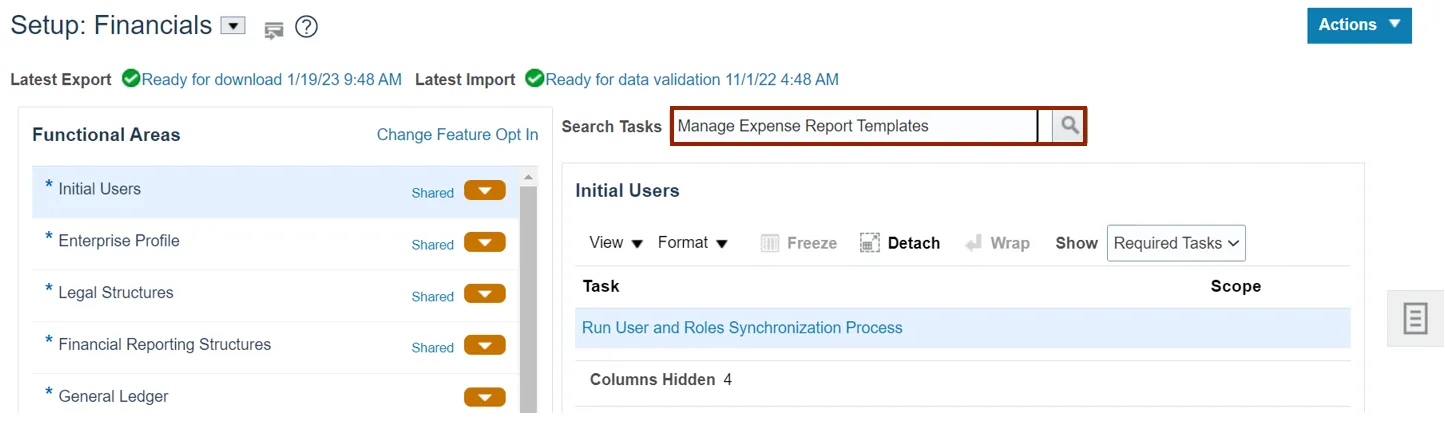The width and height of the screenshot is (1445, 421).
Task: Open the Setup Financials title dropdown
Action: pos(232,26)
